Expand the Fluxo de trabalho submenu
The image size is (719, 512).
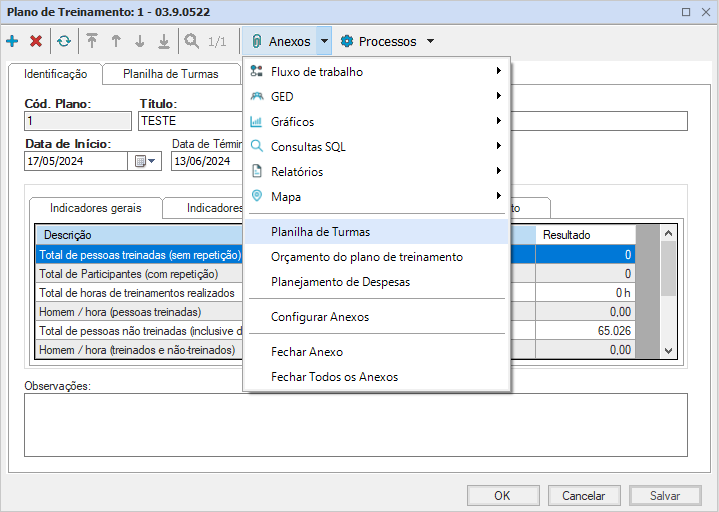click(x=377, y=72)
